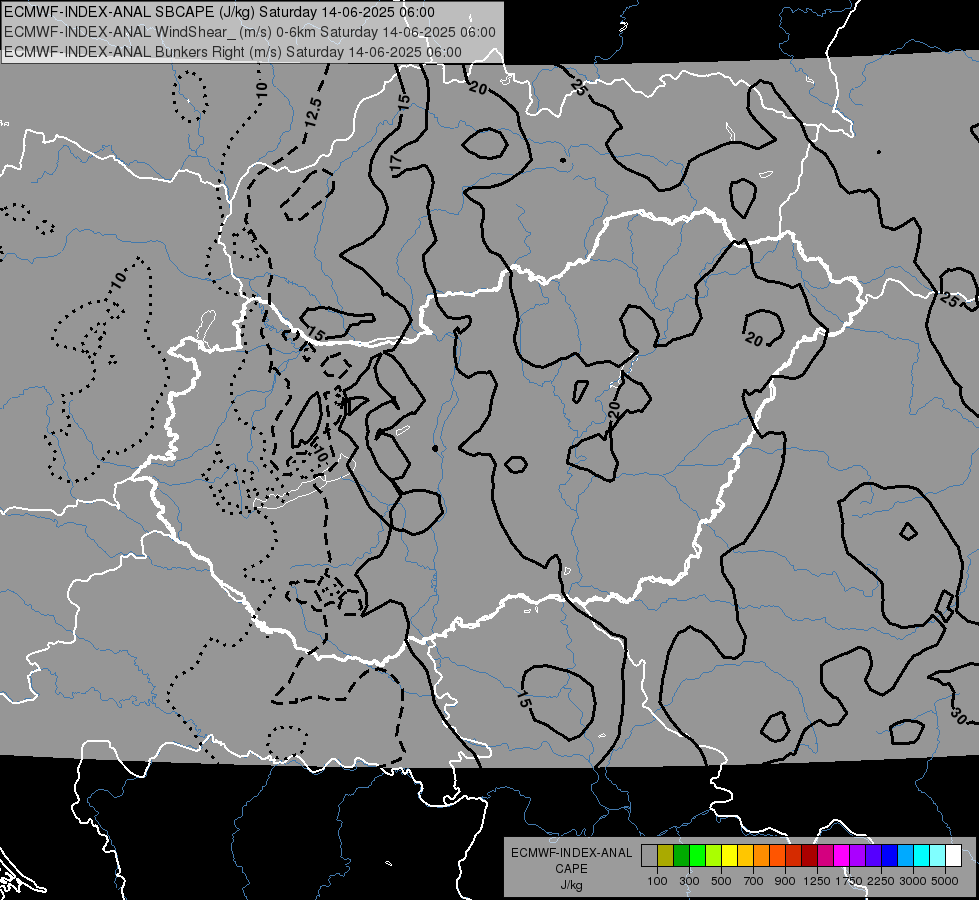Click the 3000 legend value
Viewport: 979px width, 900px height.
click(x=913, y=881)
